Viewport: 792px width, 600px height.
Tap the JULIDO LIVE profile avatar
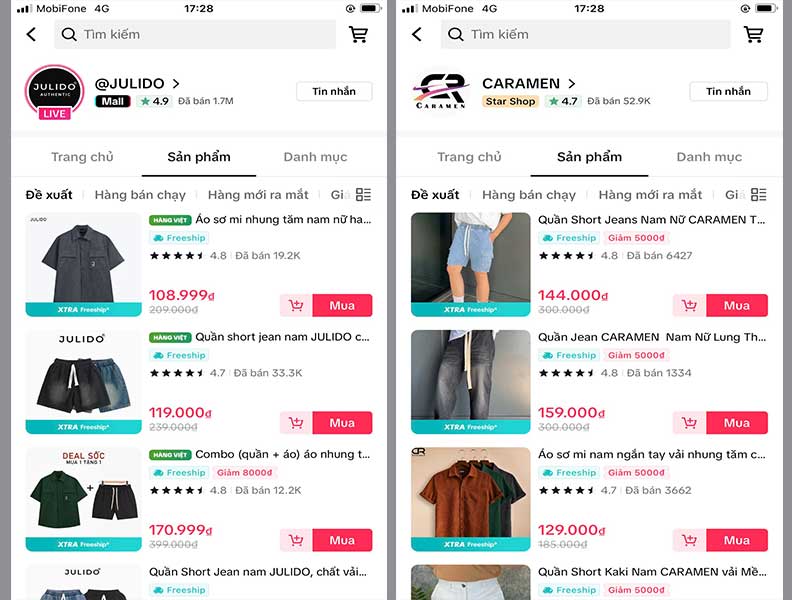tap(55, 92)
